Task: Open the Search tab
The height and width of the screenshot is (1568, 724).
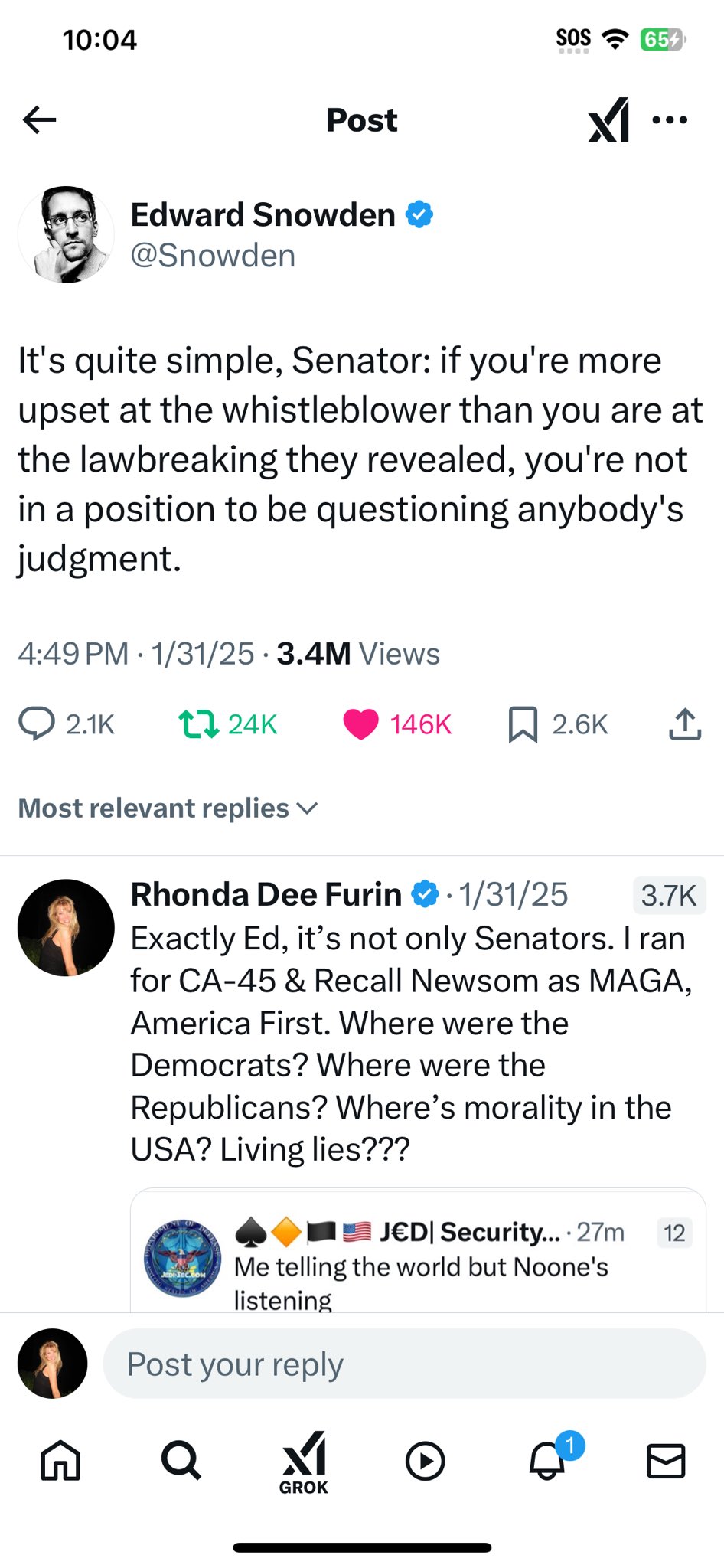Action: [181, 1460]
